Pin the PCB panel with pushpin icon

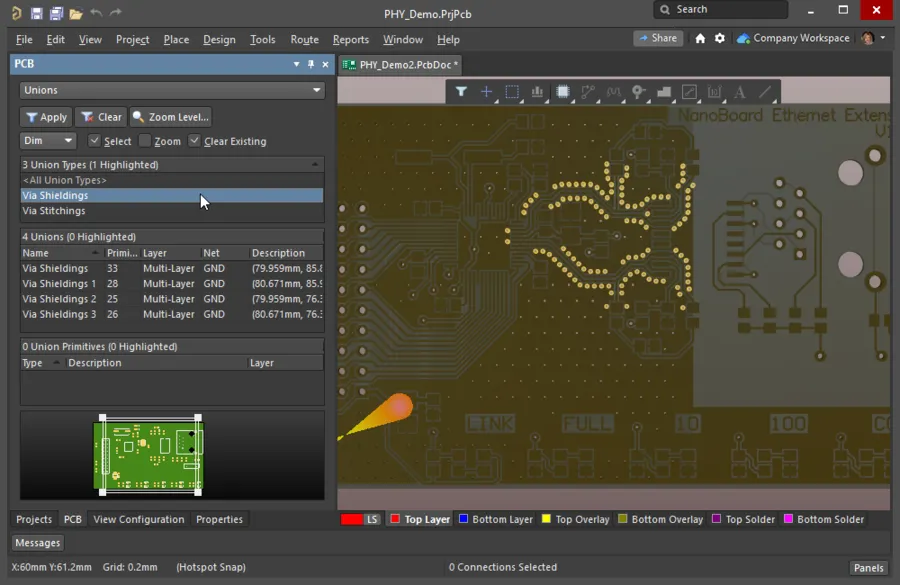[310, 64]
